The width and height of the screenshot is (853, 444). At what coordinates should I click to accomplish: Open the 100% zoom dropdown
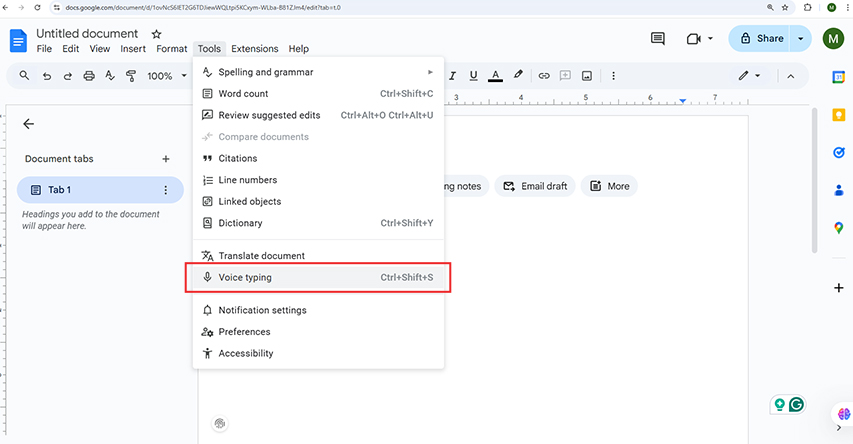166,76
